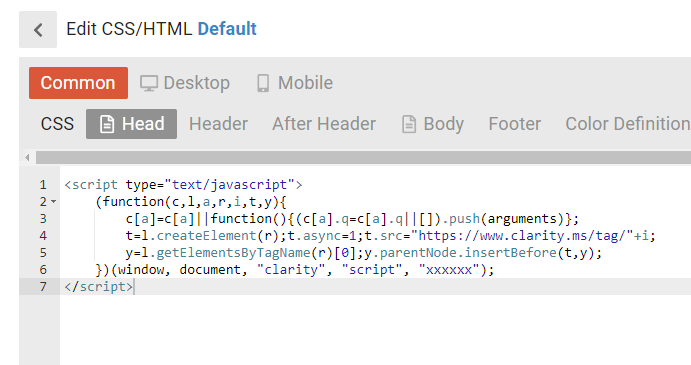Open the CSS section tab
This screenshot has width=691, height=365.
tap(57, 124)
